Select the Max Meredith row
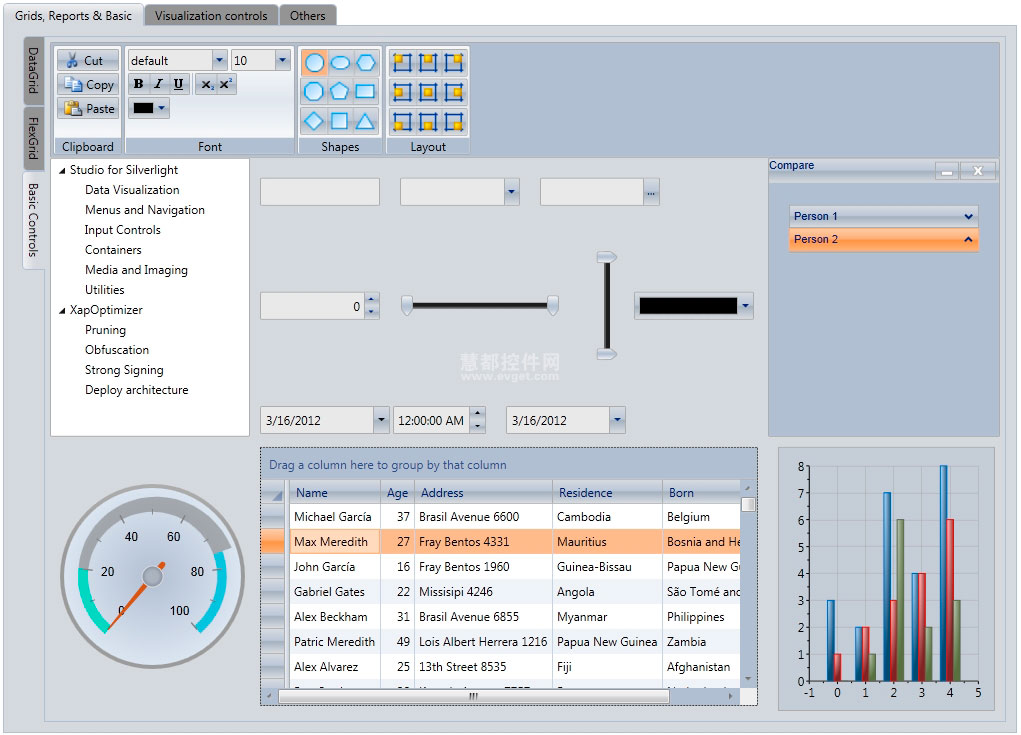Screen dimensions: 1021x735 click(x=501, y=542)
